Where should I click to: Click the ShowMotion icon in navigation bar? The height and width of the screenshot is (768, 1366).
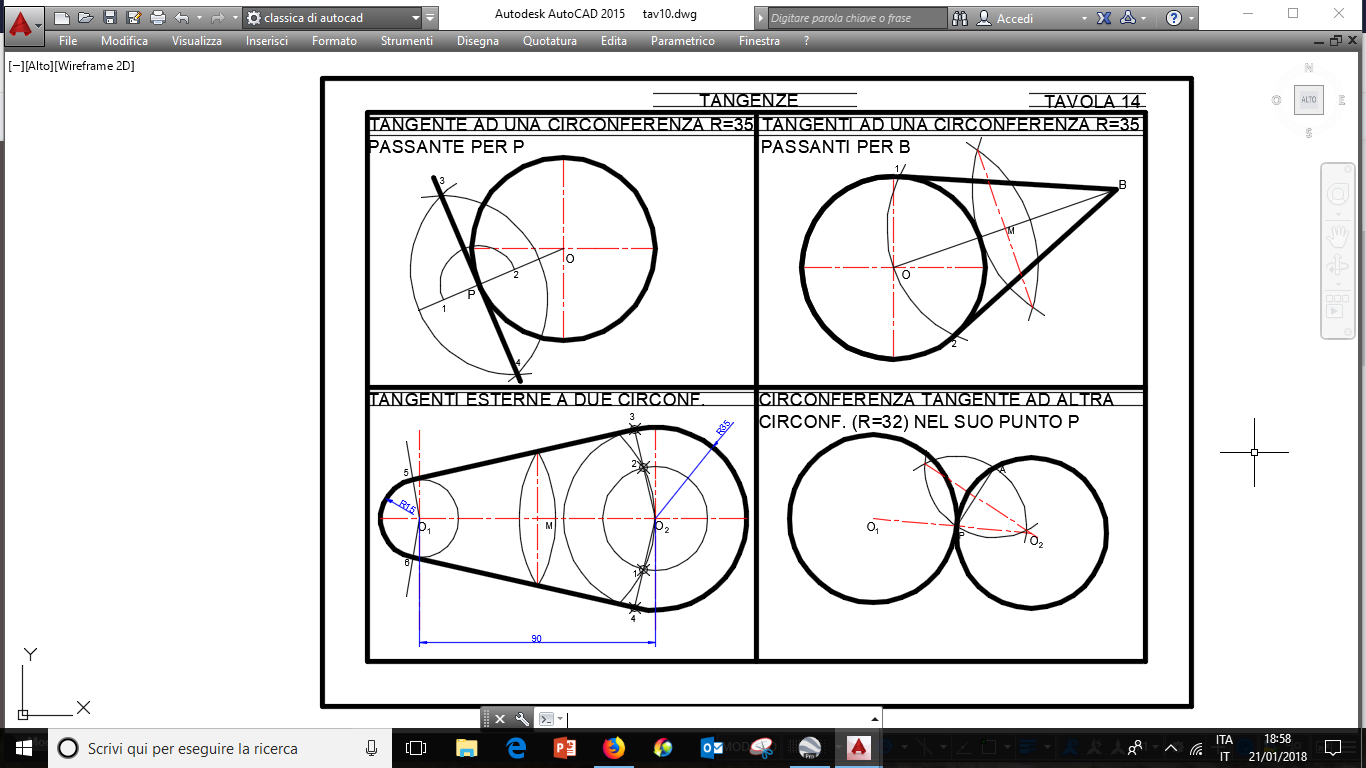click(1337, 306)
